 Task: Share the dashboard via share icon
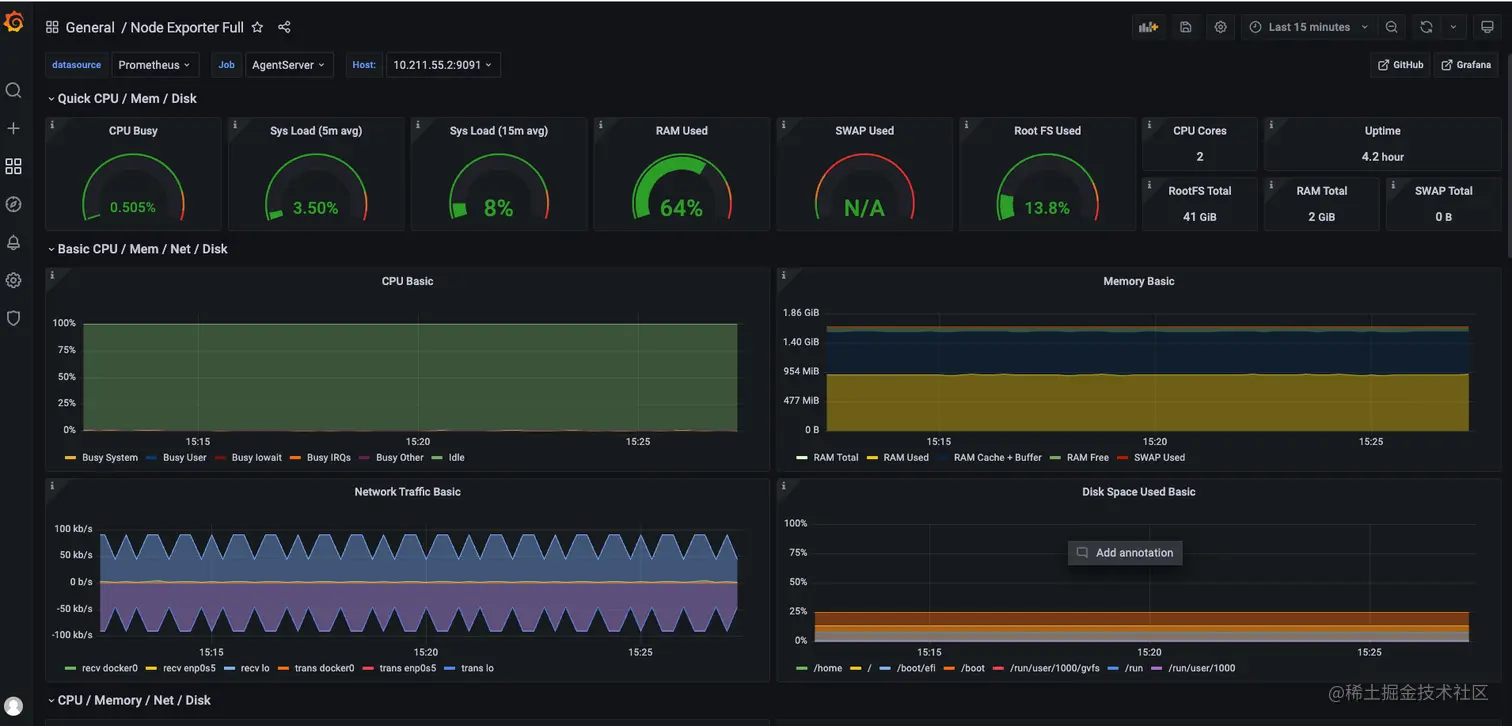284,27
